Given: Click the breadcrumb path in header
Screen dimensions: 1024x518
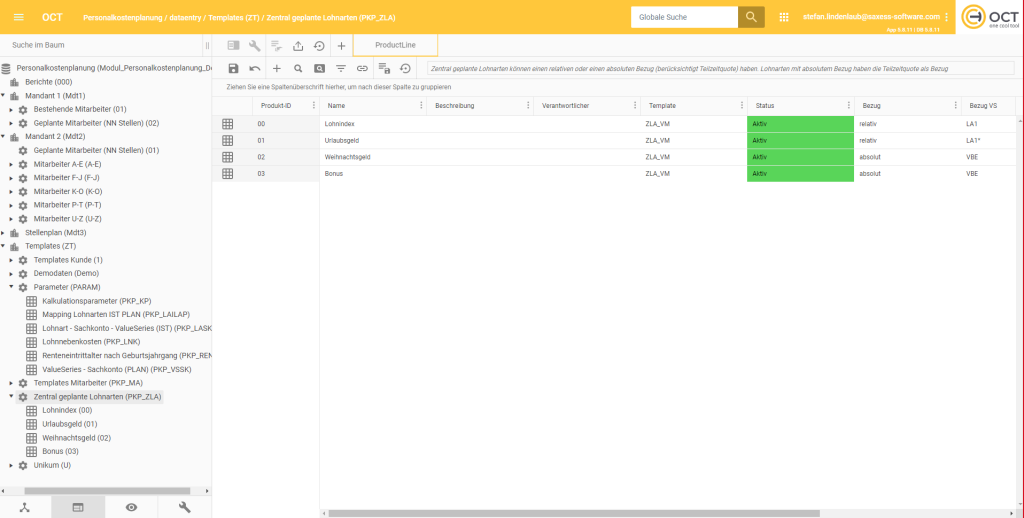Looking at the screenshot, I should 239,18.
